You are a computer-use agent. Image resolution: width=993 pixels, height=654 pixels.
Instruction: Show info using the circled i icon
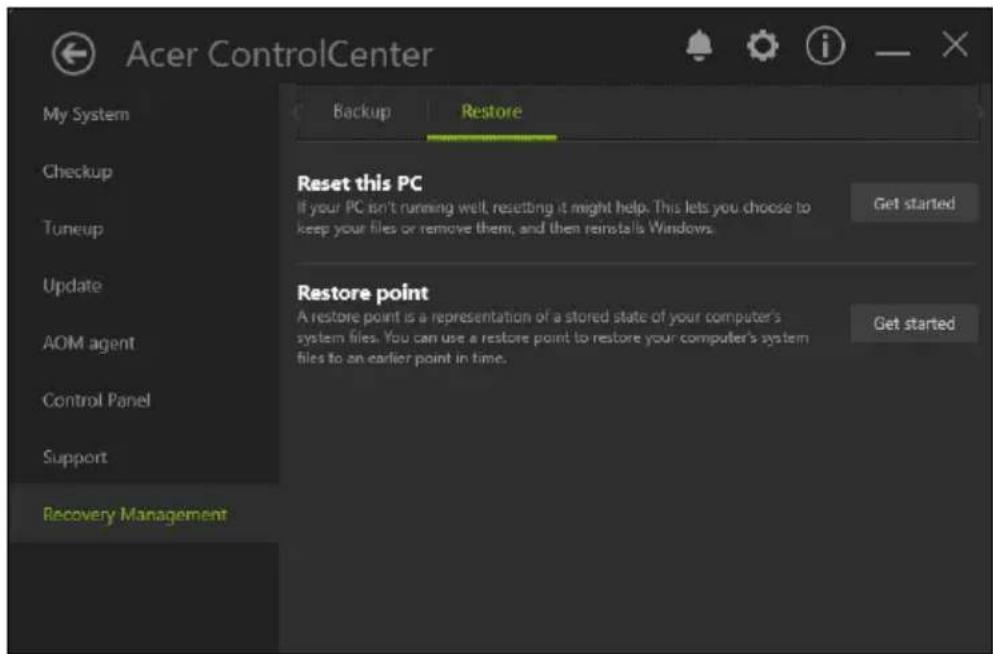pos(825,47)
